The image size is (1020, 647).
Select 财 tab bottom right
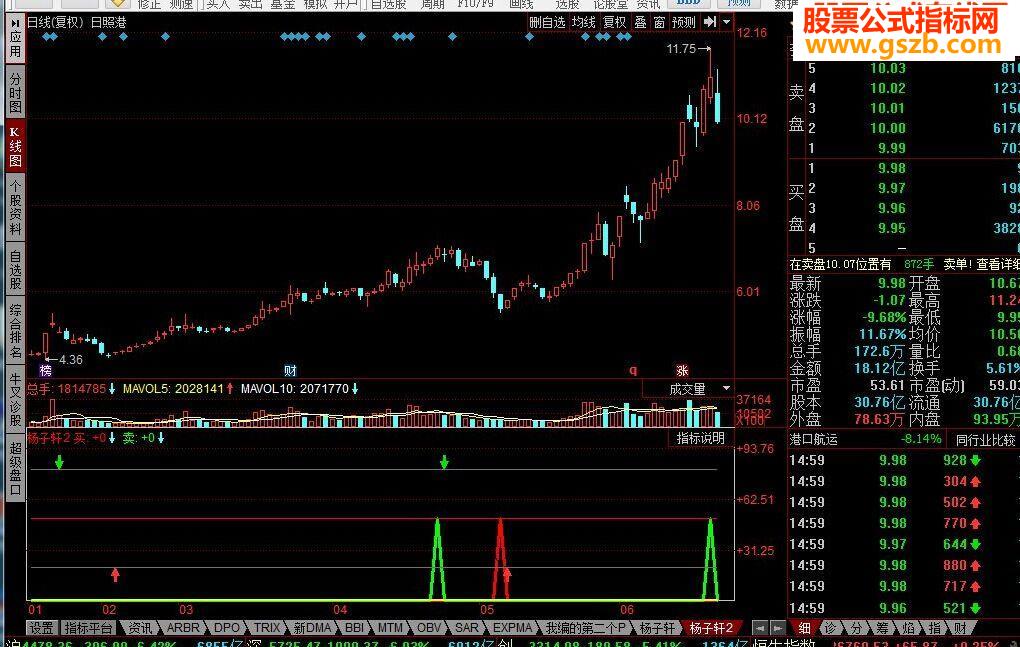(960, 628)
